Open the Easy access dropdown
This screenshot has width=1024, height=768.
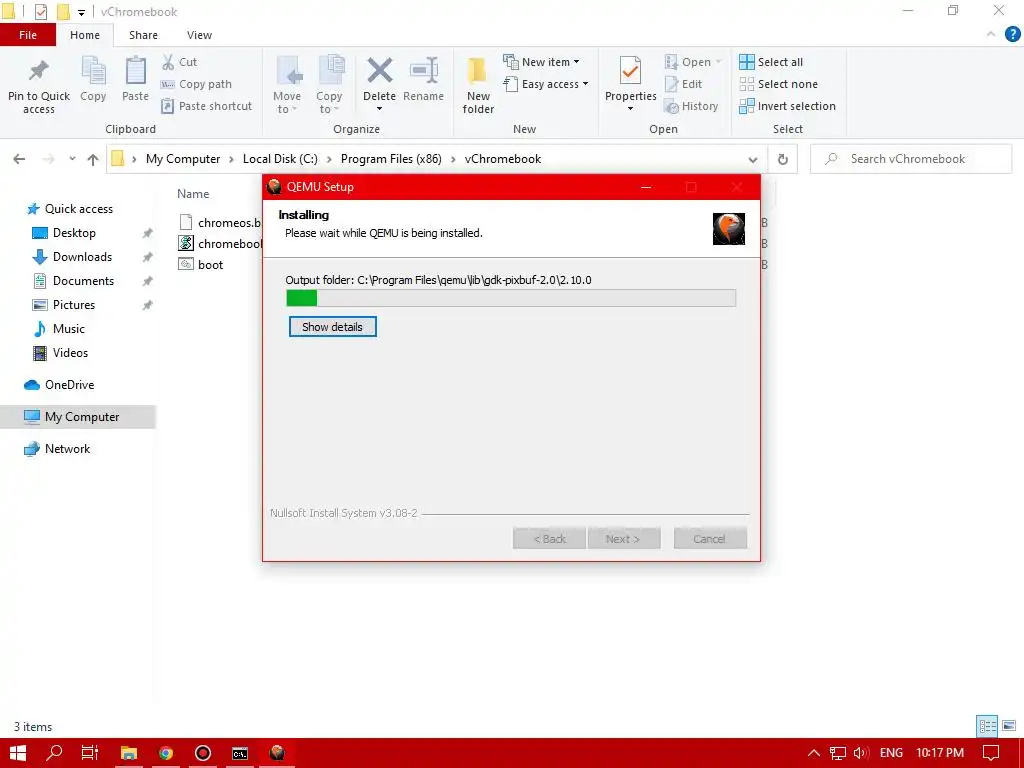click(x=546, y=84)
